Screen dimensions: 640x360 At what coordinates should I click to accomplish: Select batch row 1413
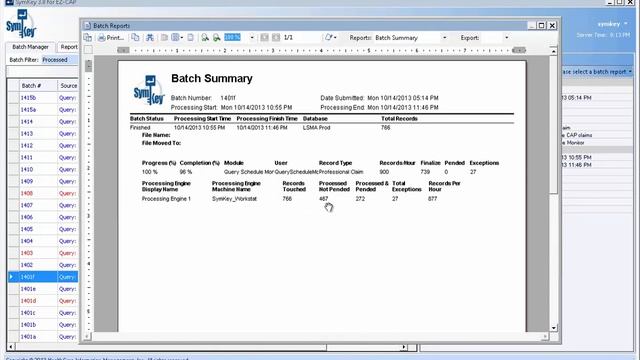(43, 133)
